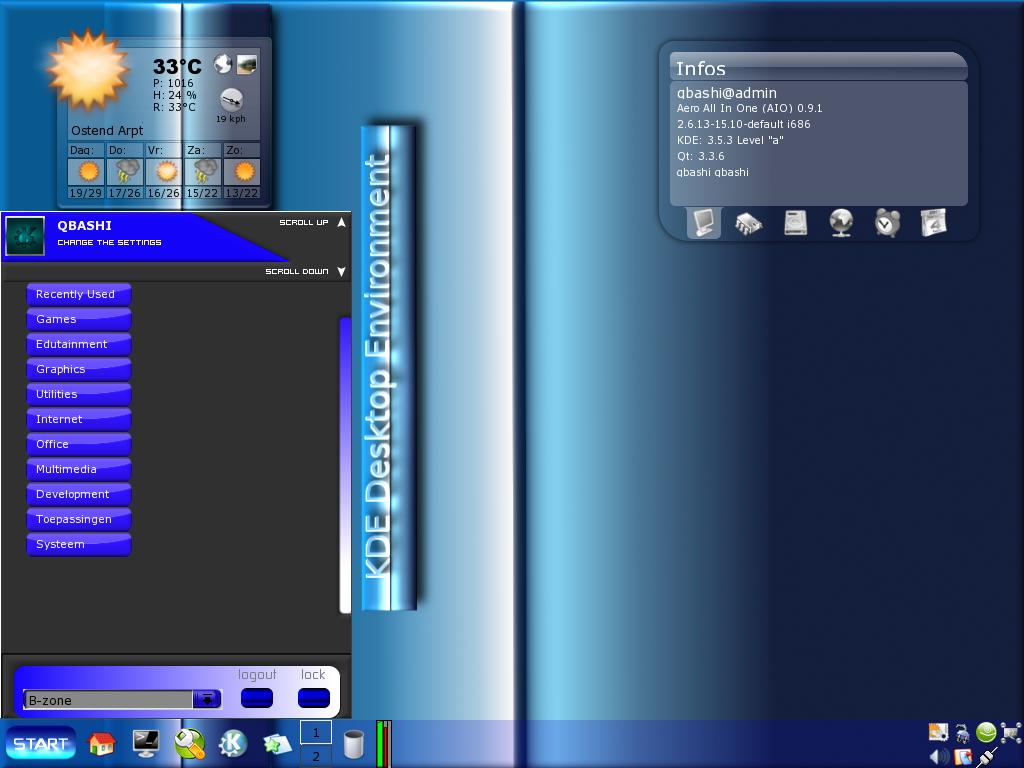
Task: Click the network plug connection tray icon
Action: 987,757
